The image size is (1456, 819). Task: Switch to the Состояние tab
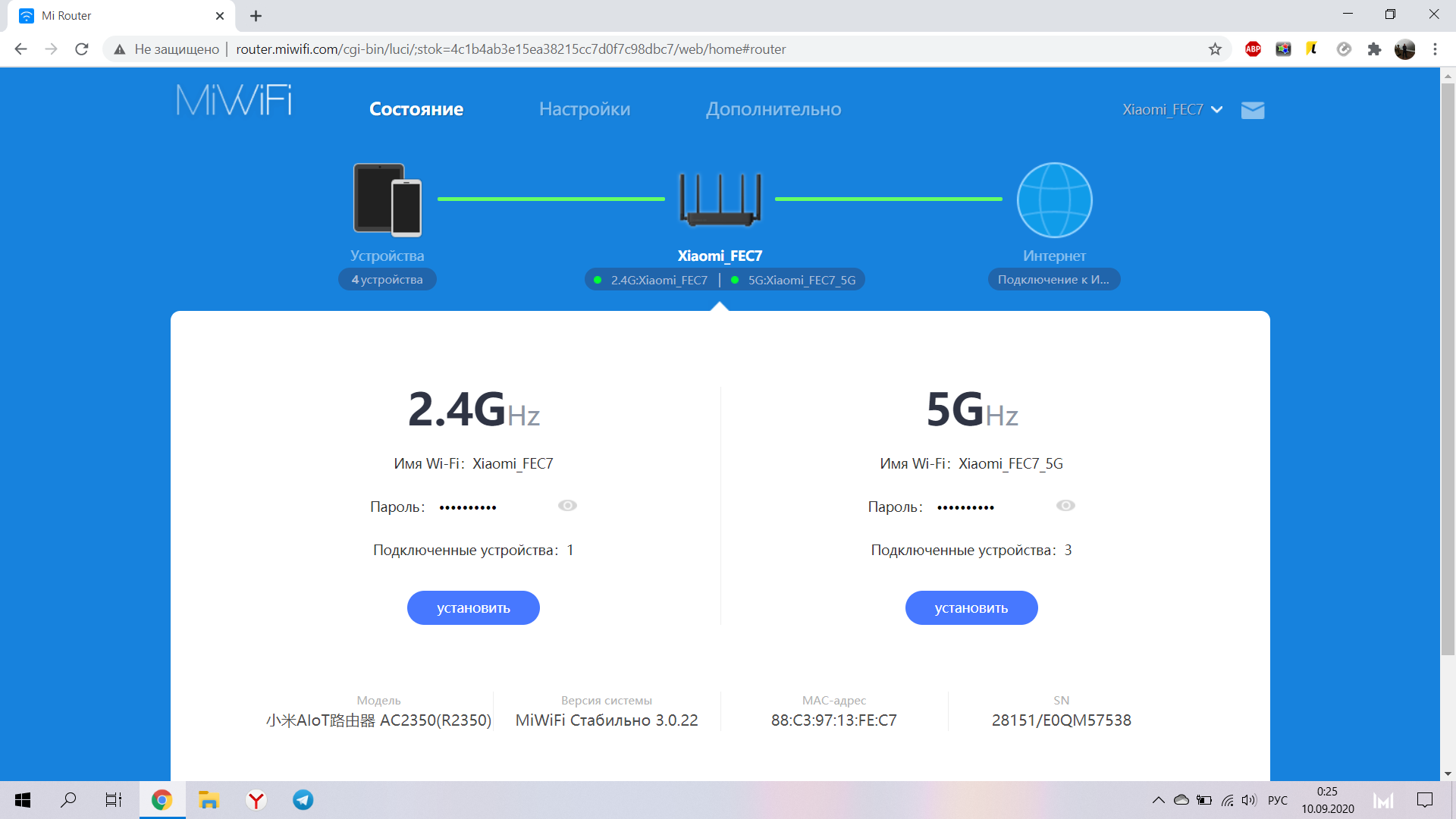coord(416,109)
